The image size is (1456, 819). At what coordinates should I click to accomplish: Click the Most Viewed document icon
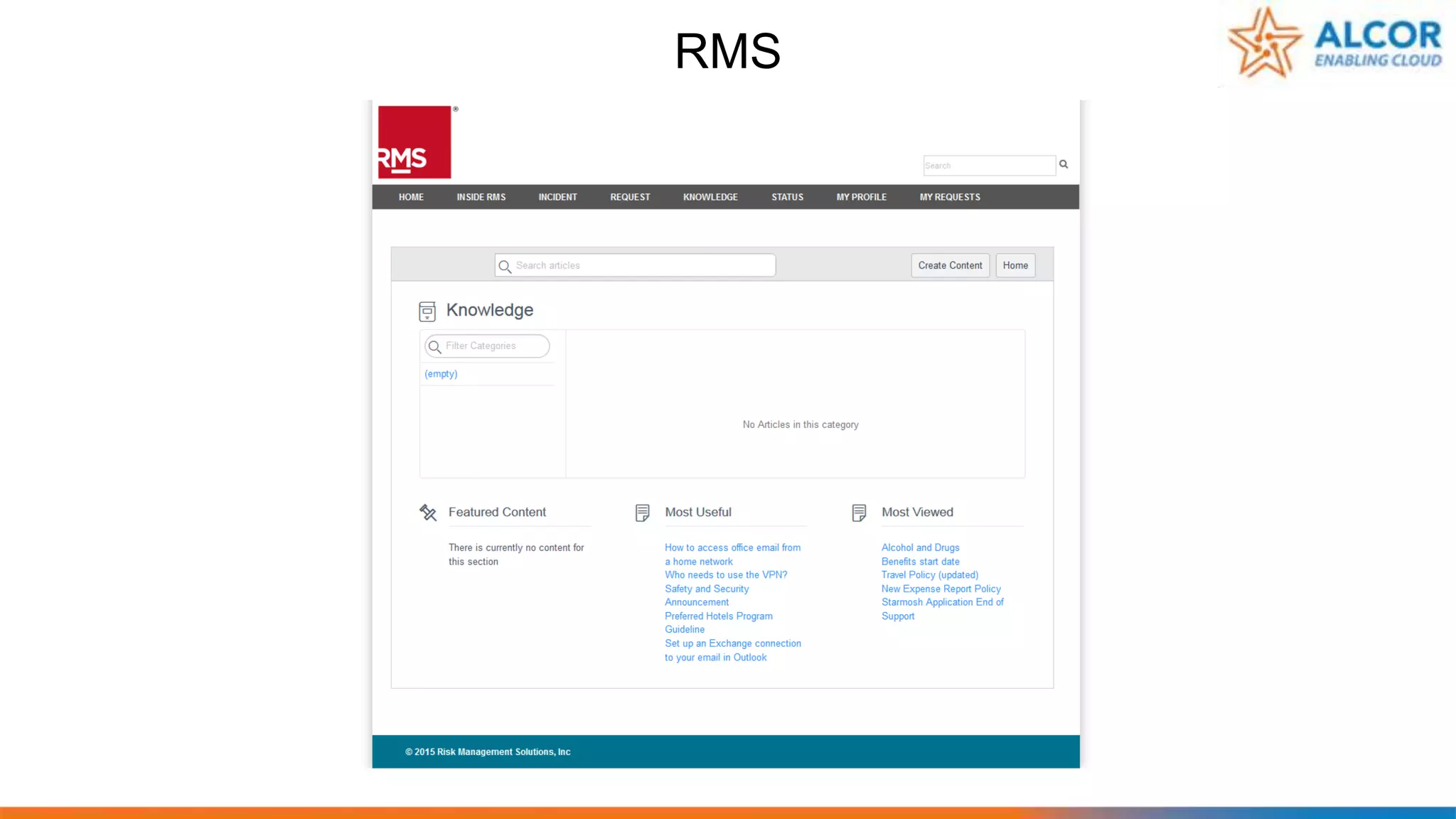[x=859, y=513]
